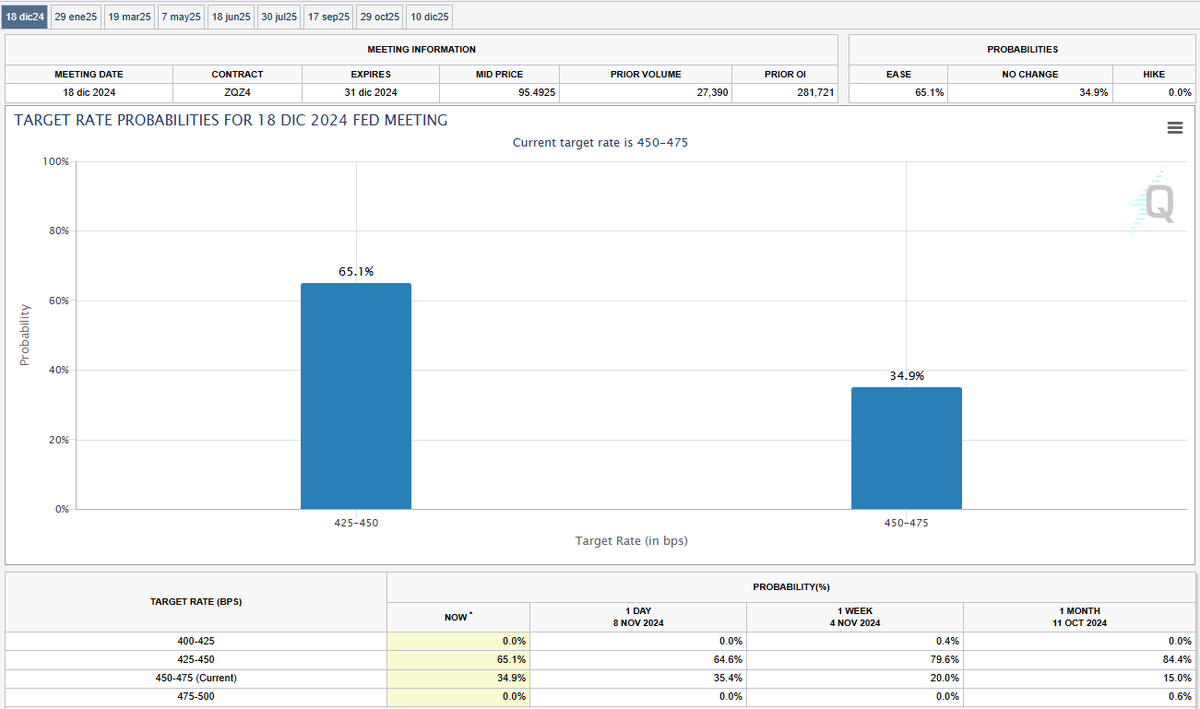The image size is (1200, 709).
Task: Select the 18 dic24 meeting tab
Action: pos(25,17)
